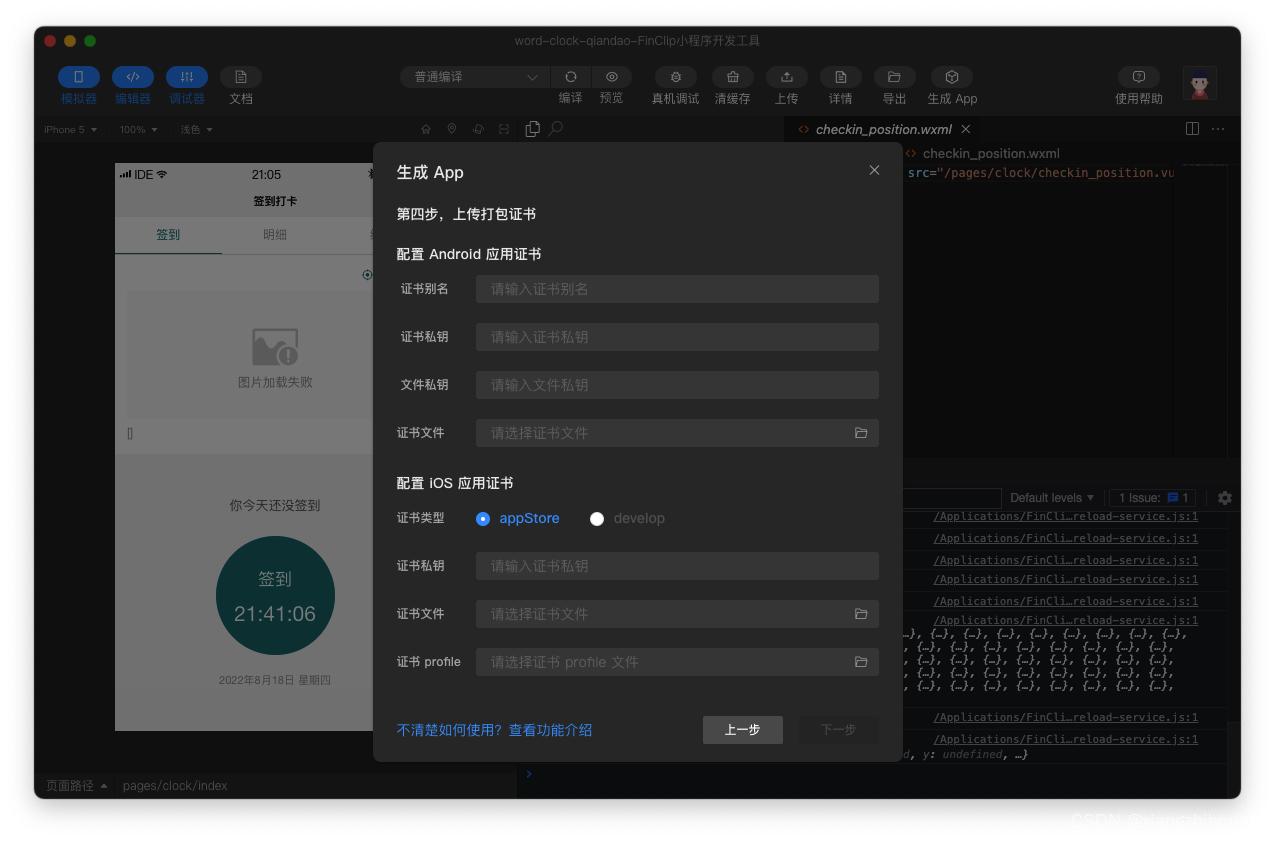Click the 文件私钥 input field

677,385
